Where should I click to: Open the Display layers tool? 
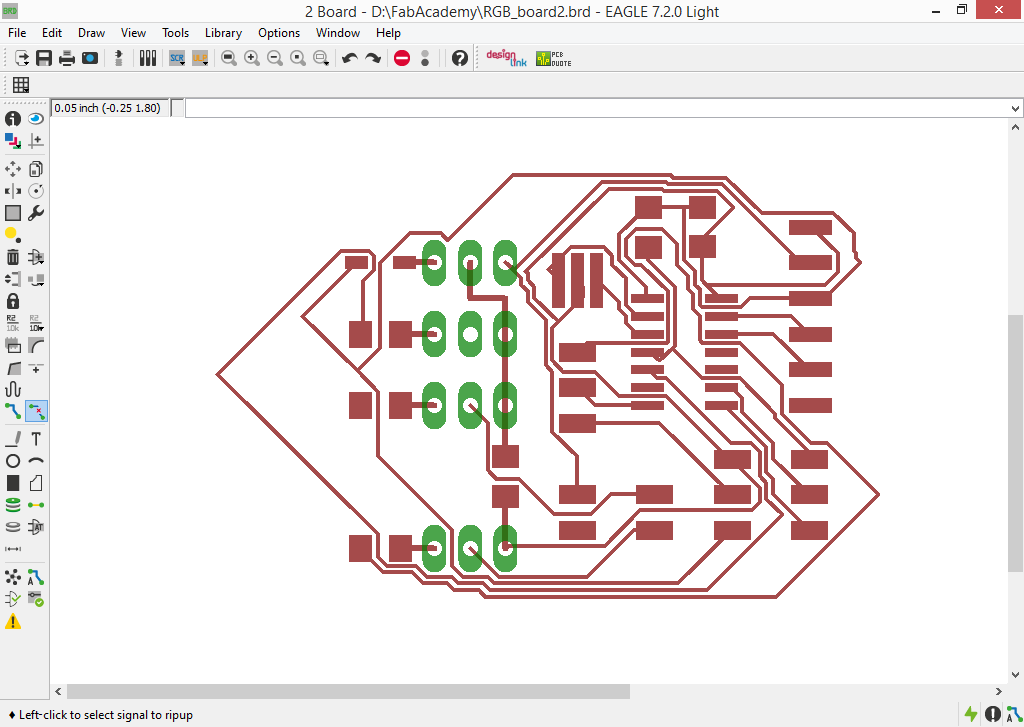click(12, 140)
